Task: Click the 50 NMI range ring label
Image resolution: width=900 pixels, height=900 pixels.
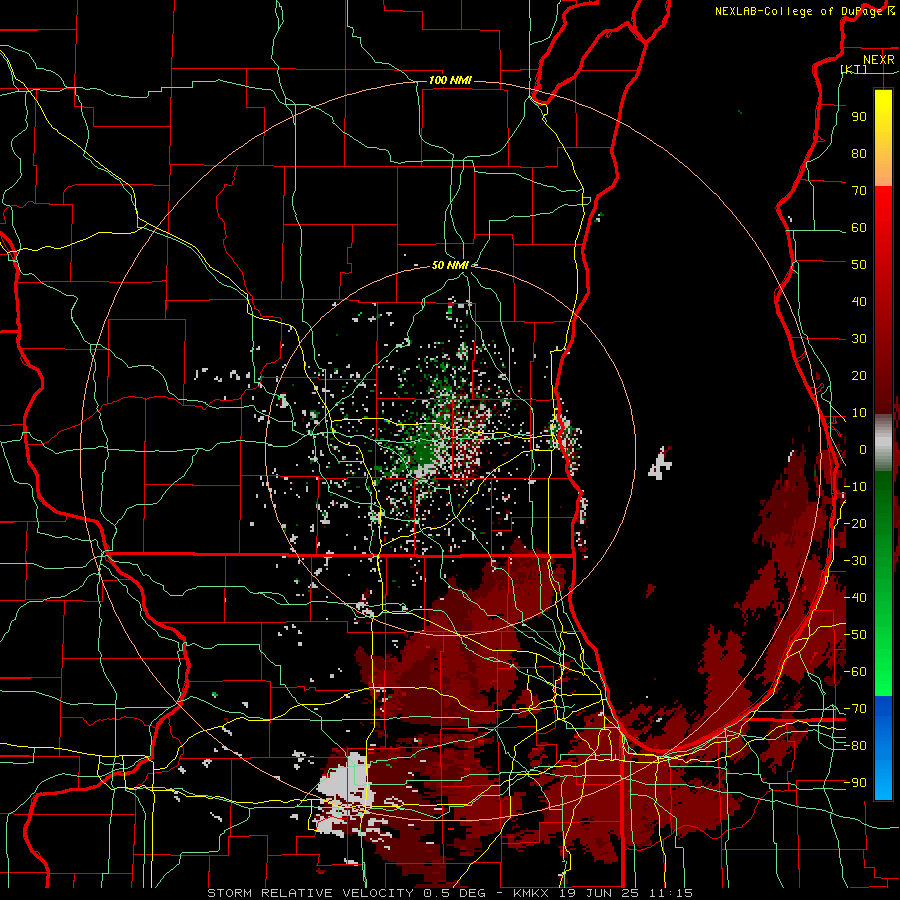Action: (450, 265)
